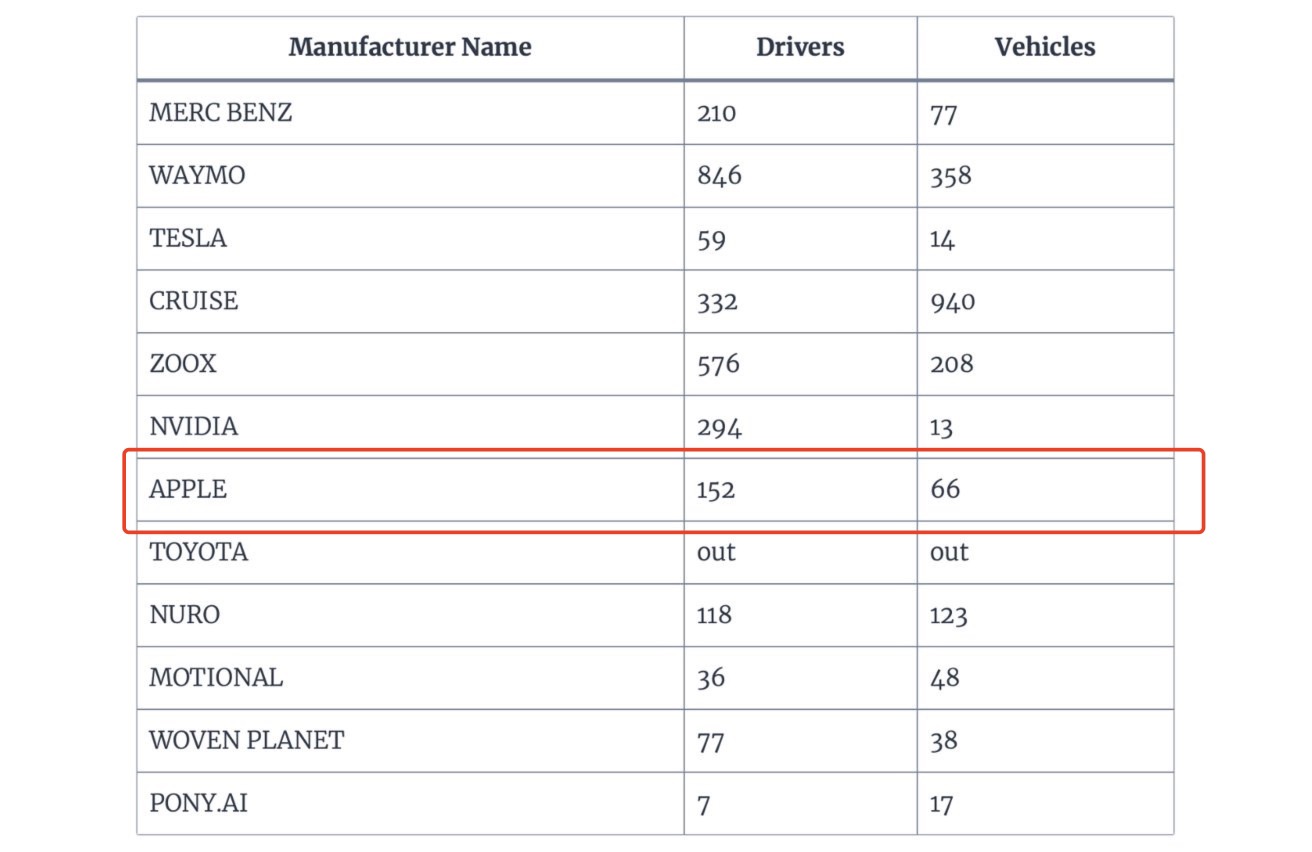Viewport: 1312px width, 852px height.
Task: Click Apple's vehicles value 66
Action: 945,490
